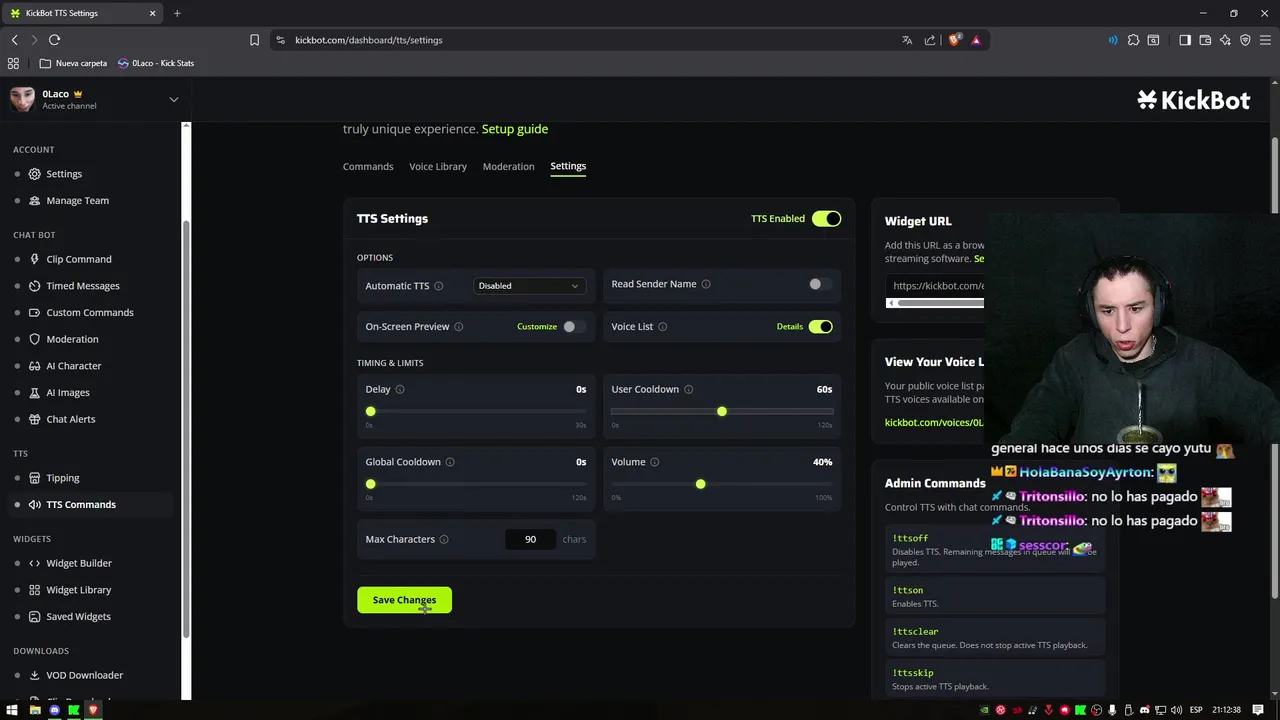
Task: Click the Global Cooldown slider handle
Action: [371, 484]
